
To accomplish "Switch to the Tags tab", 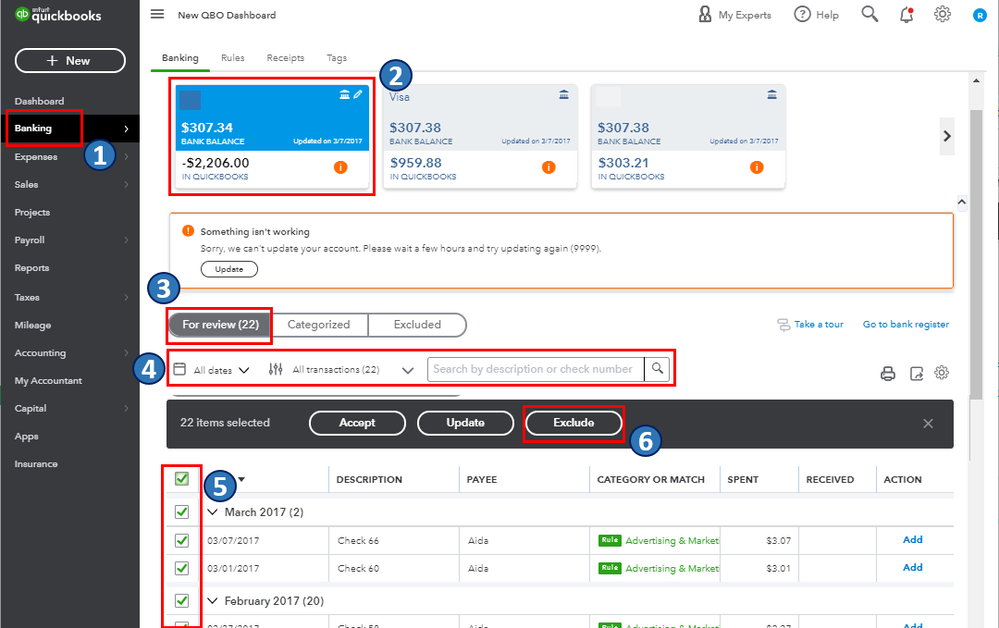I will (336, 58).
